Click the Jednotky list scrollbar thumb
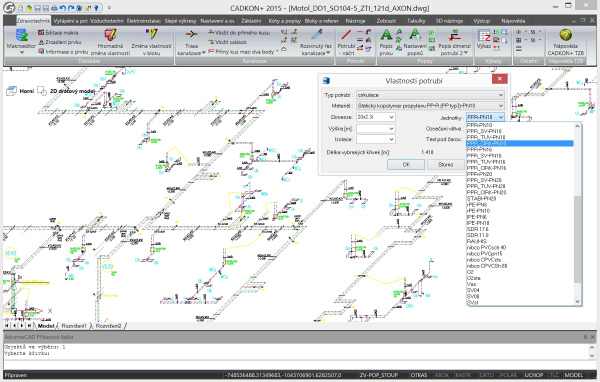This screenshot has width=600, height=382. pos(577,239)
